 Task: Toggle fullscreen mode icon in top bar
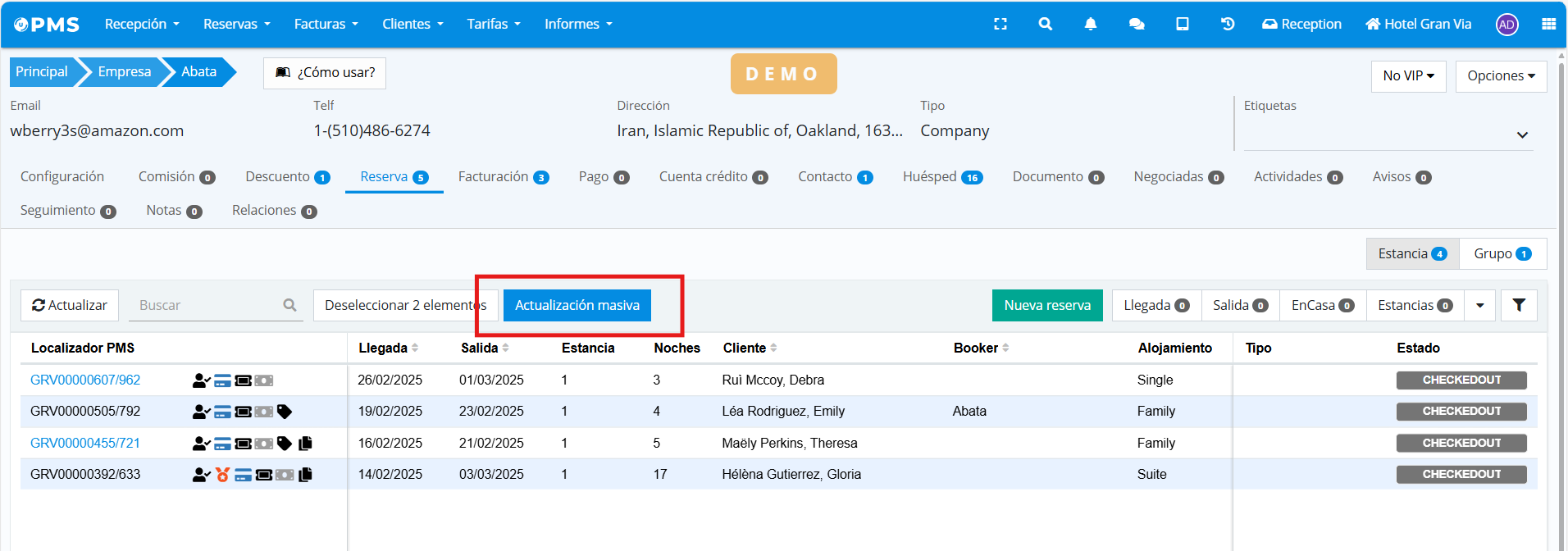[1000, 24]
